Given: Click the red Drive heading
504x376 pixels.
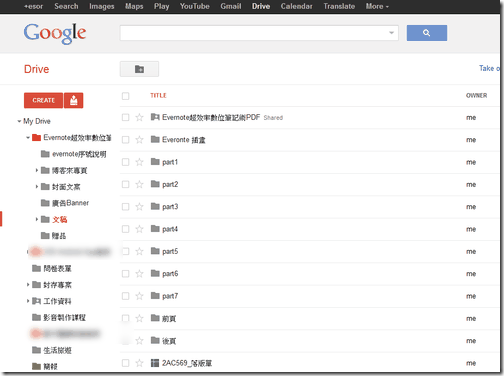Looking at the screenshot, I should pyautogui.click(x=36, y=69).
